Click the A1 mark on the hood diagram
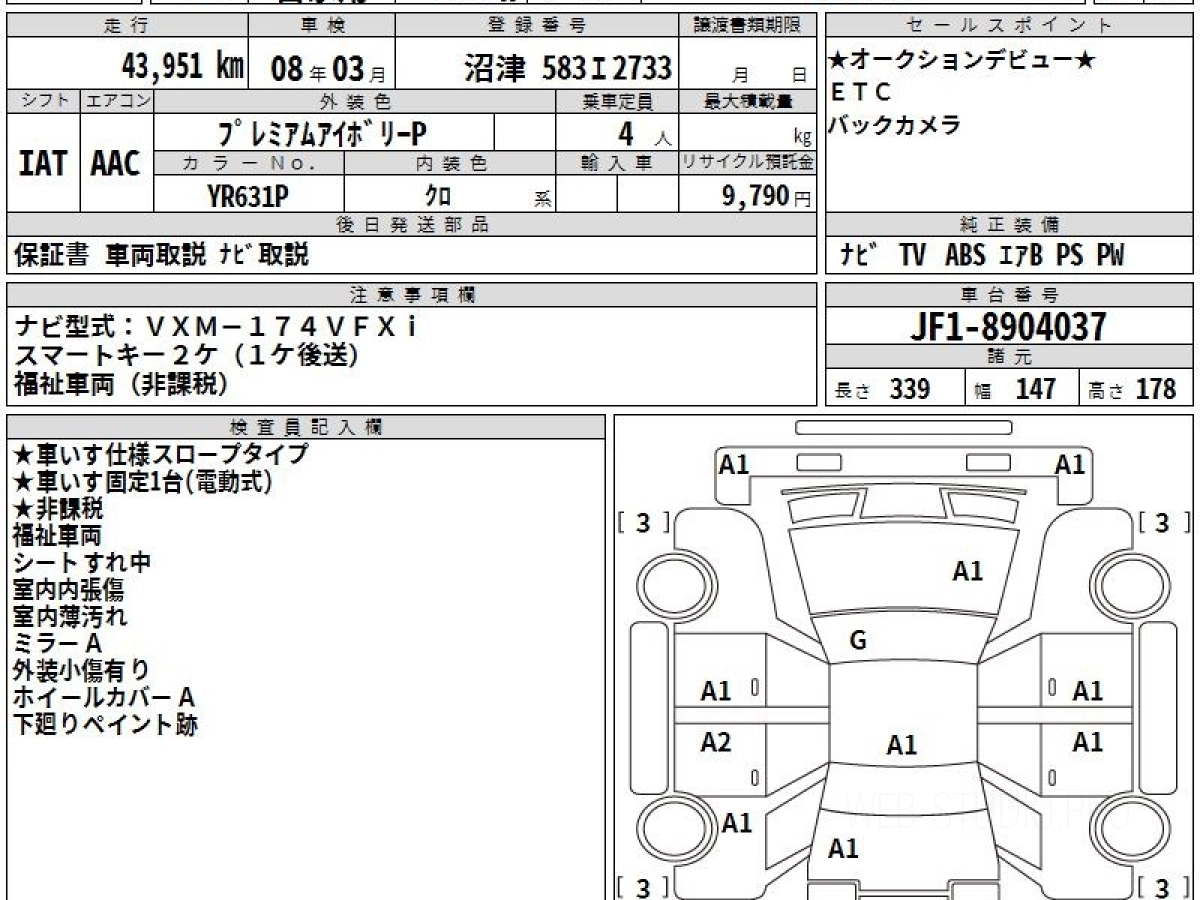This screenshot has height=900, width=1200. point(967,571)
